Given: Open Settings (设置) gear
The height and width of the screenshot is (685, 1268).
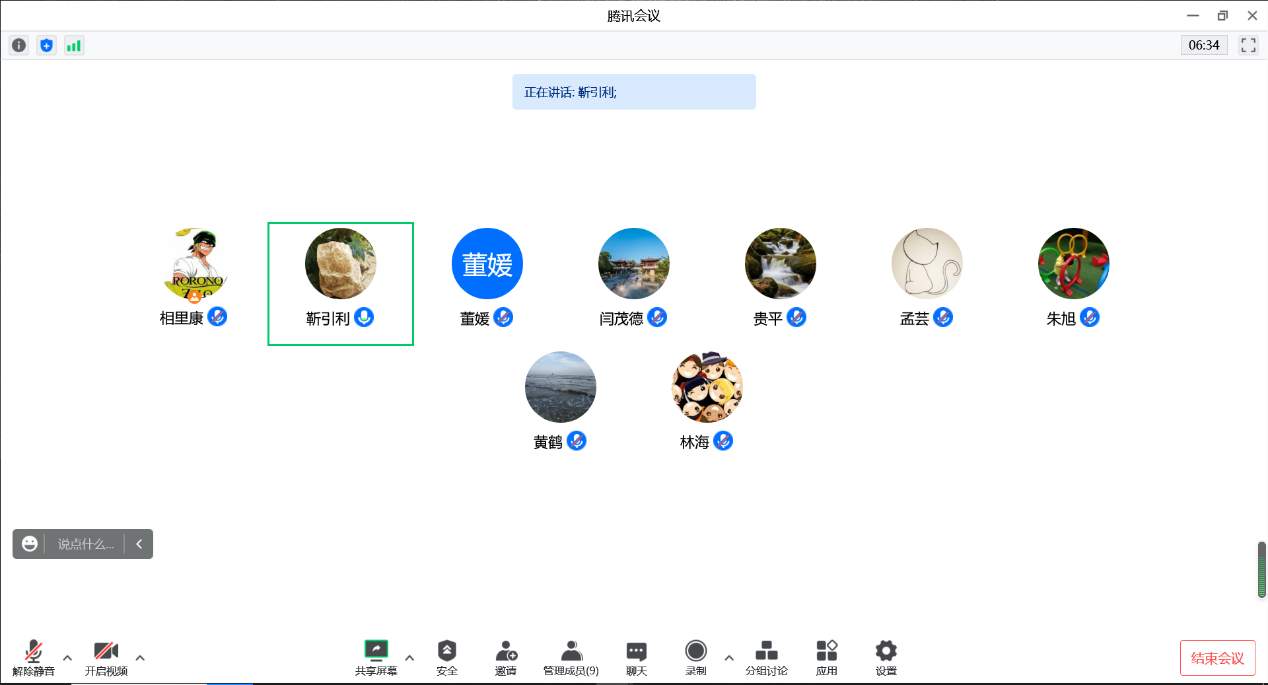Looking at the screenshot, I should [886, 658].
